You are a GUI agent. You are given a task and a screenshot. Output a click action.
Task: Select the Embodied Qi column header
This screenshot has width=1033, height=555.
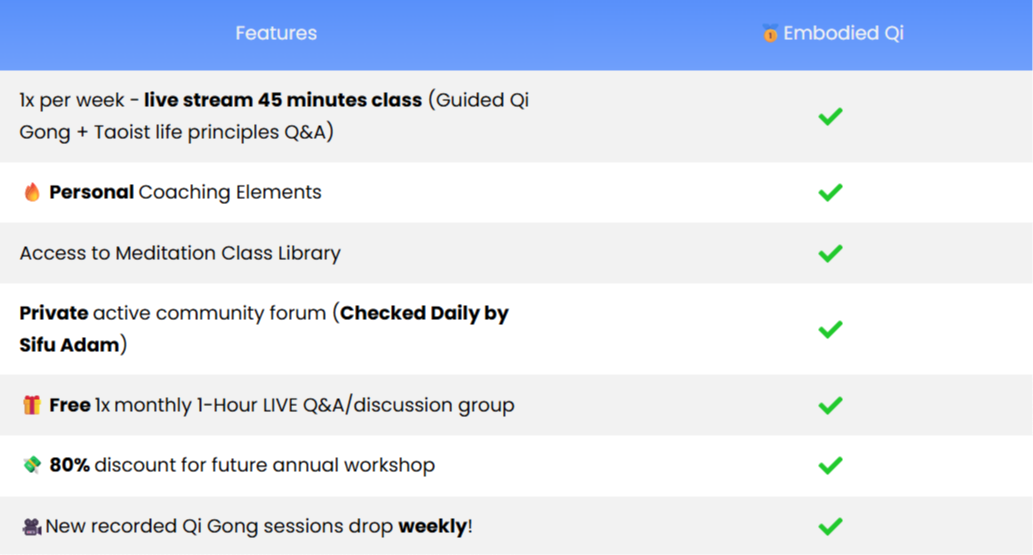(x=843, y=33)
